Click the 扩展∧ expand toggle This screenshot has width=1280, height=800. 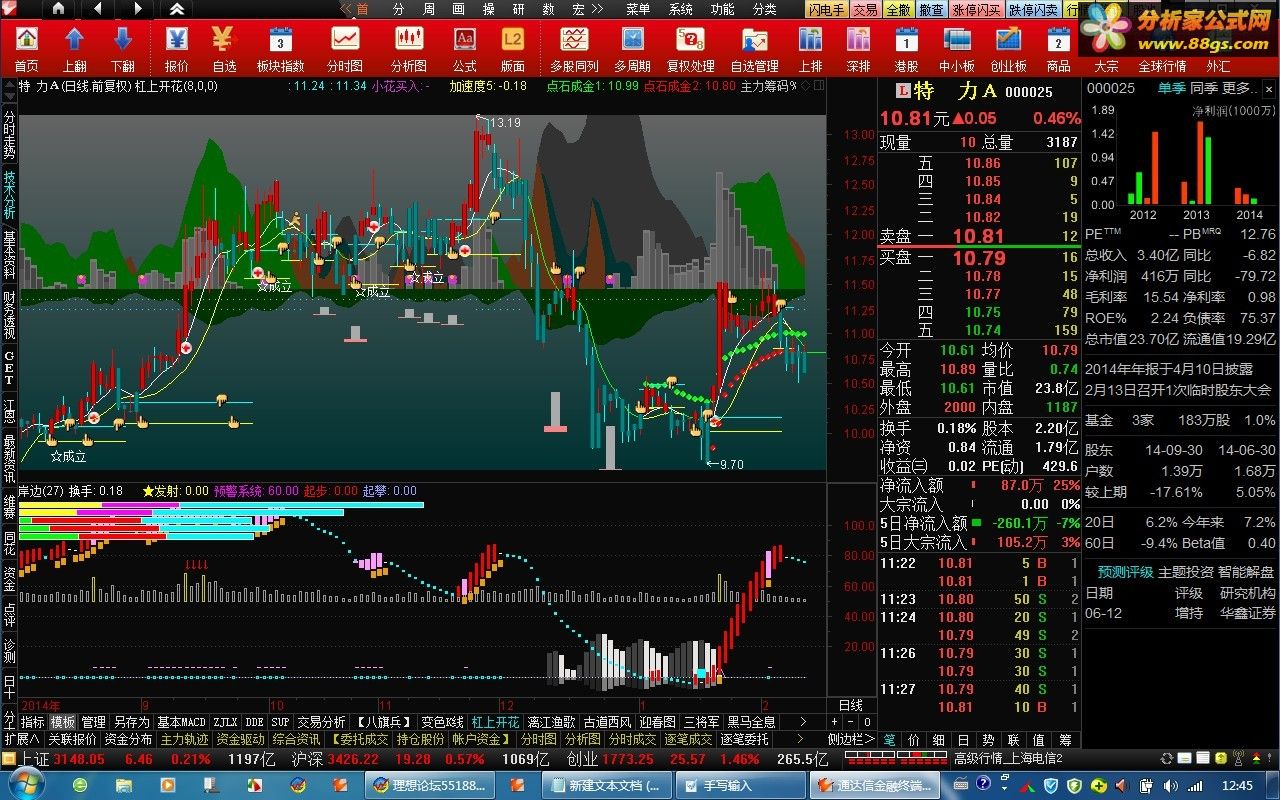pyautogui.click(x=21, y=739)
